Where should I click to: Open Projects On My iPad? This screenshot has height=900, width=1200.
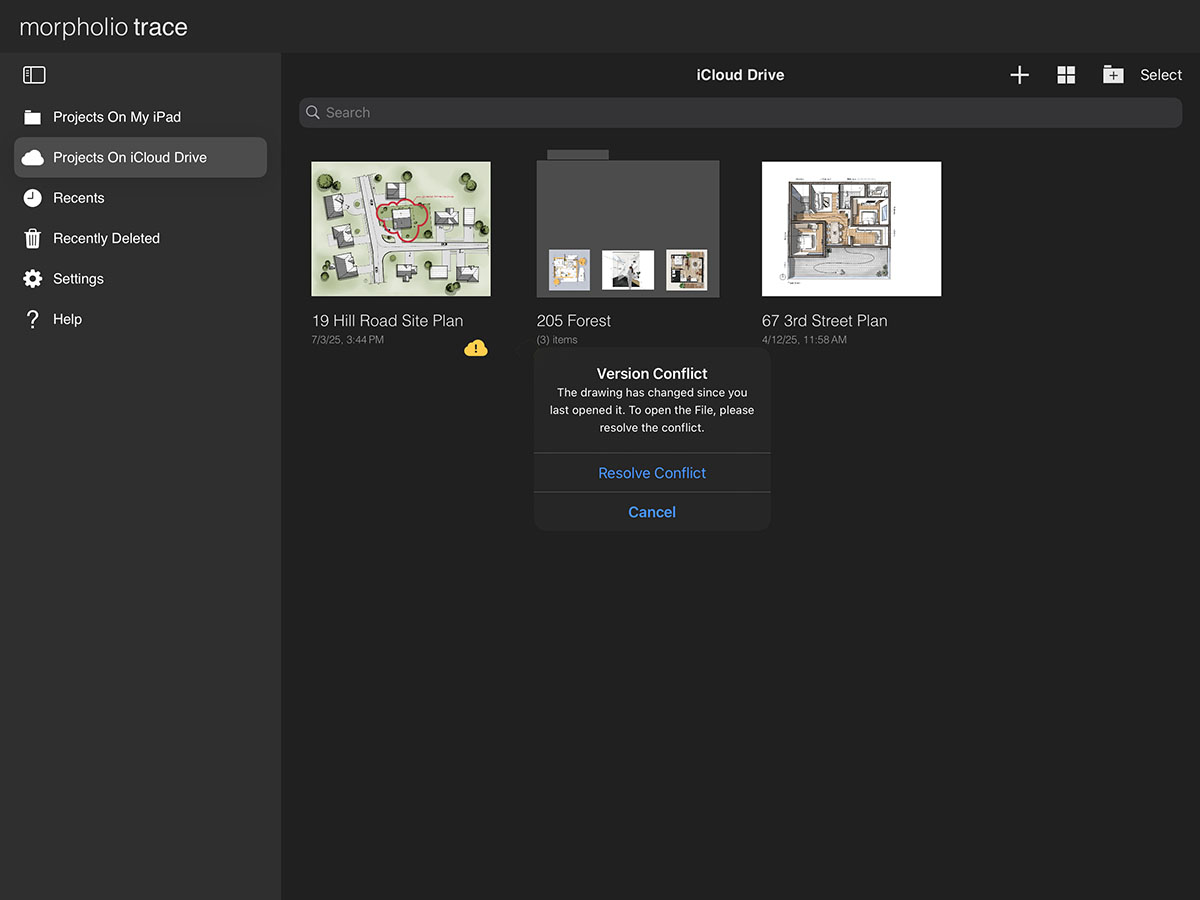(117, 117)
